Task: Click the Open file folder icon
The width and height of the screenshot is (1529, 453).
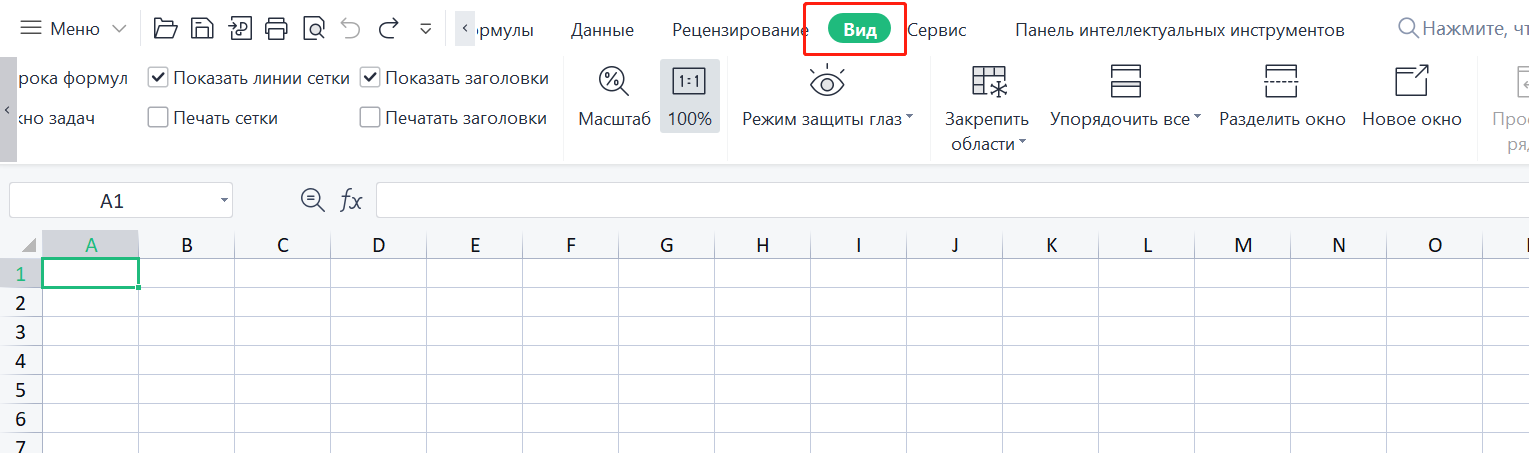Action: (x=165, y=29)
